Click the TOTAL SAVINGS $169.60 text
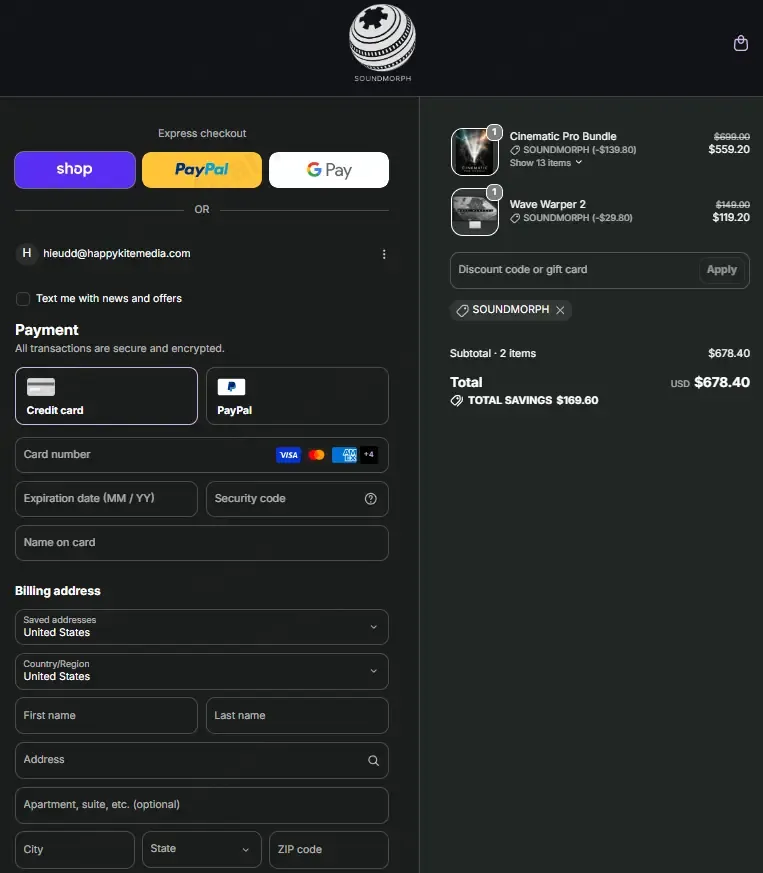The width and height of the screenshot is (763, 873). tap(533, 400)
